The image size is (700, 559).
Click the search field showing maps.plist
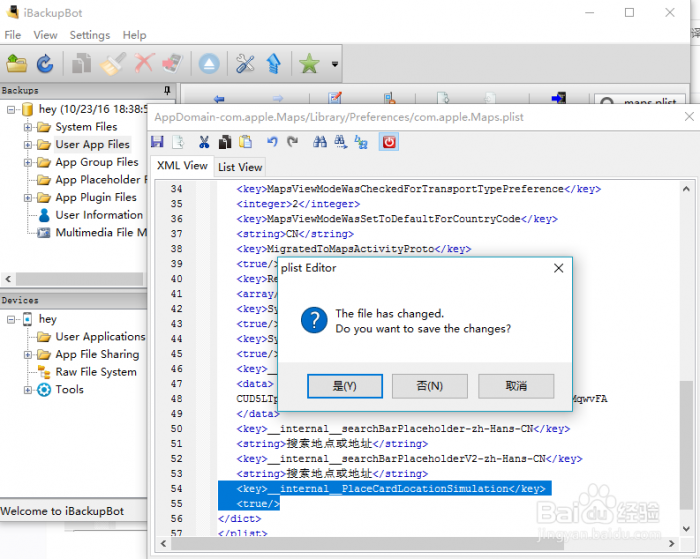pos(640,100)
